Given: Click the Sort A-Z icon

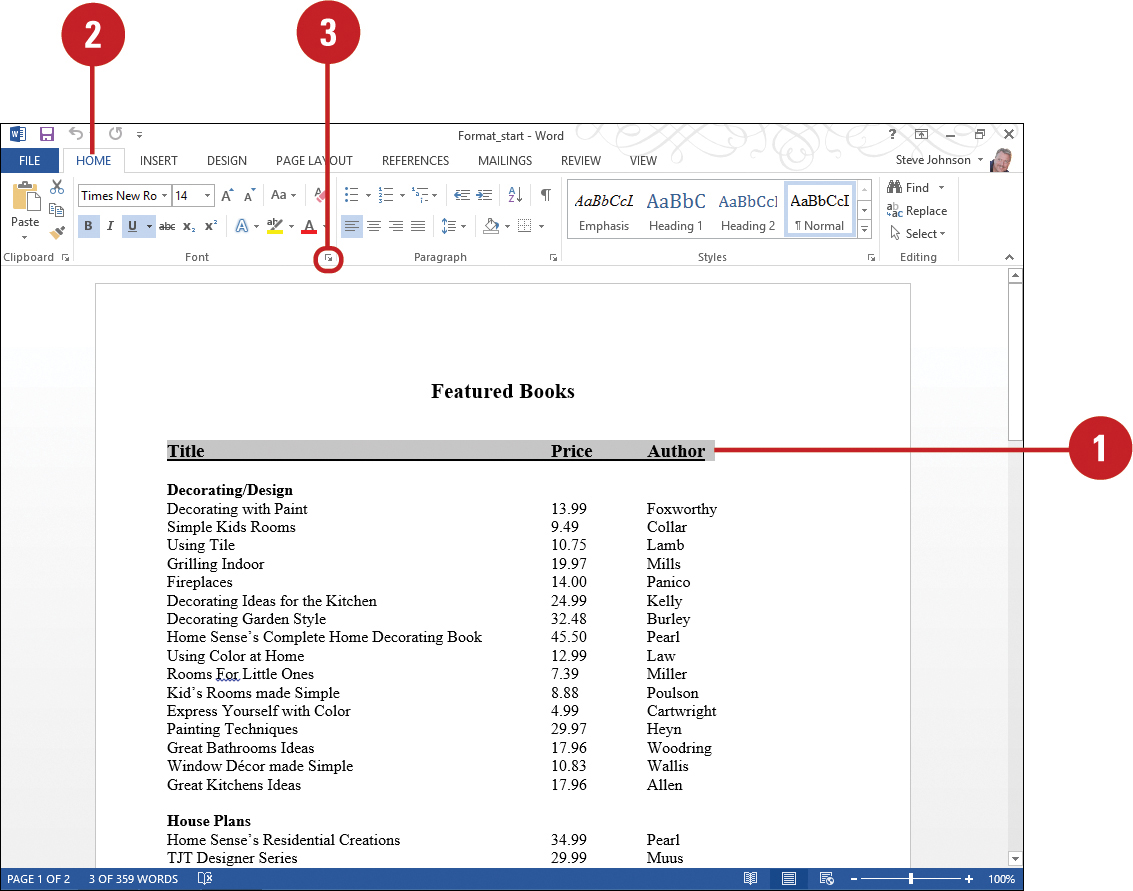Looking at the screenshot, I should click(x=515, y=194).
